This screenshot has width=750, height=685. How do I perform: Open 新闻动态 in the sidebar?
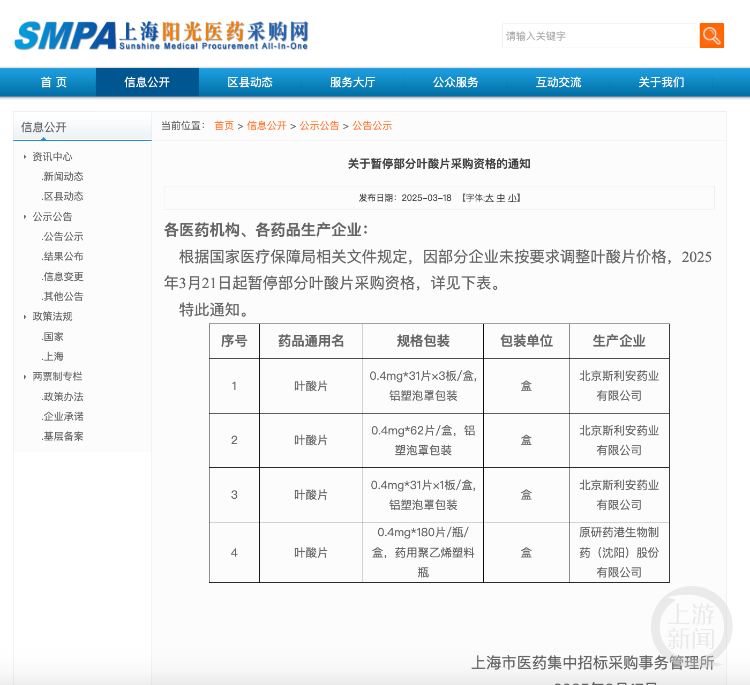63,177
